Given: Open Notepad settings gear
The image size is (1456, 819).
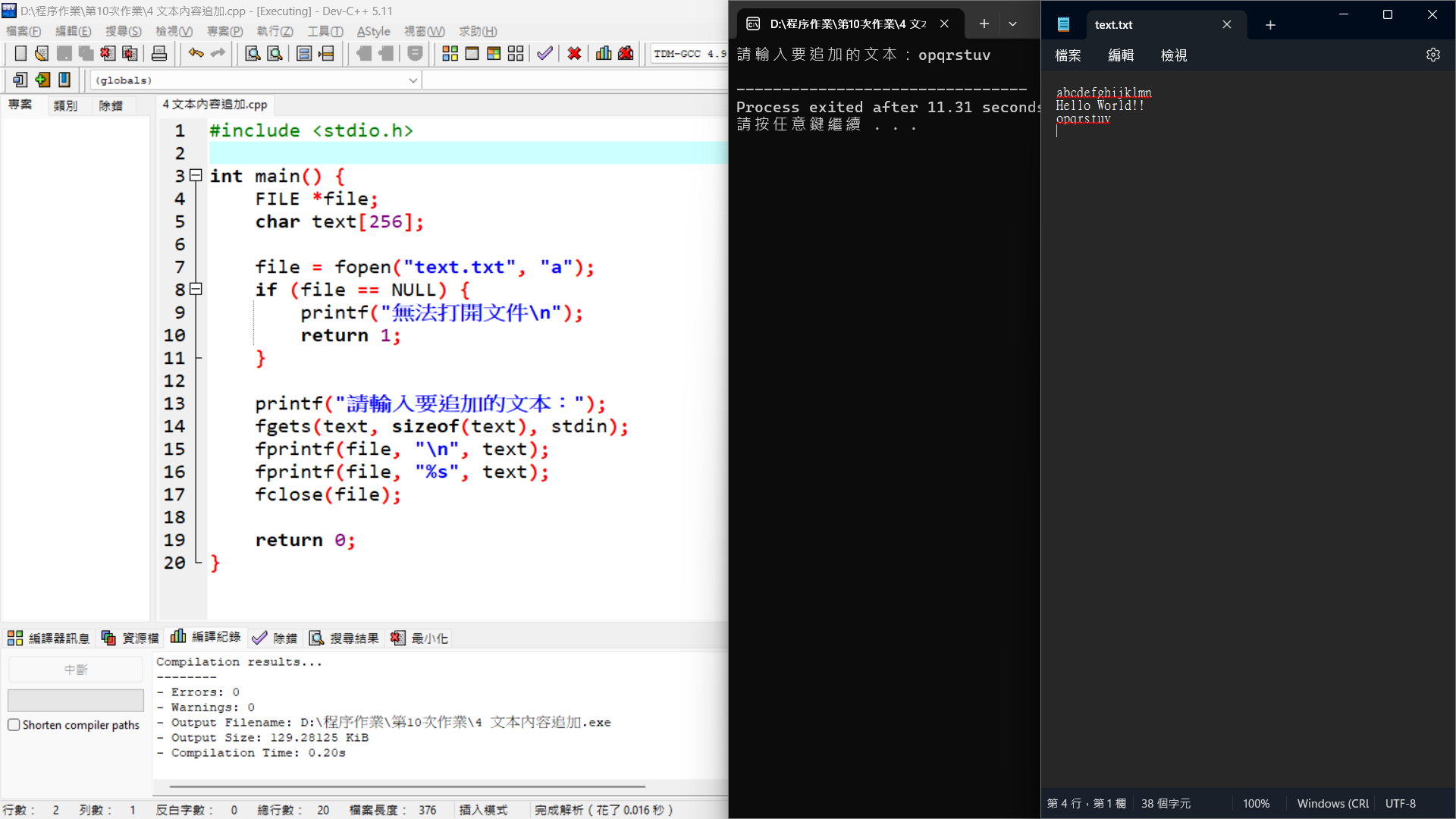Looking at the screenshot, I should click(x=1432, y=55).
